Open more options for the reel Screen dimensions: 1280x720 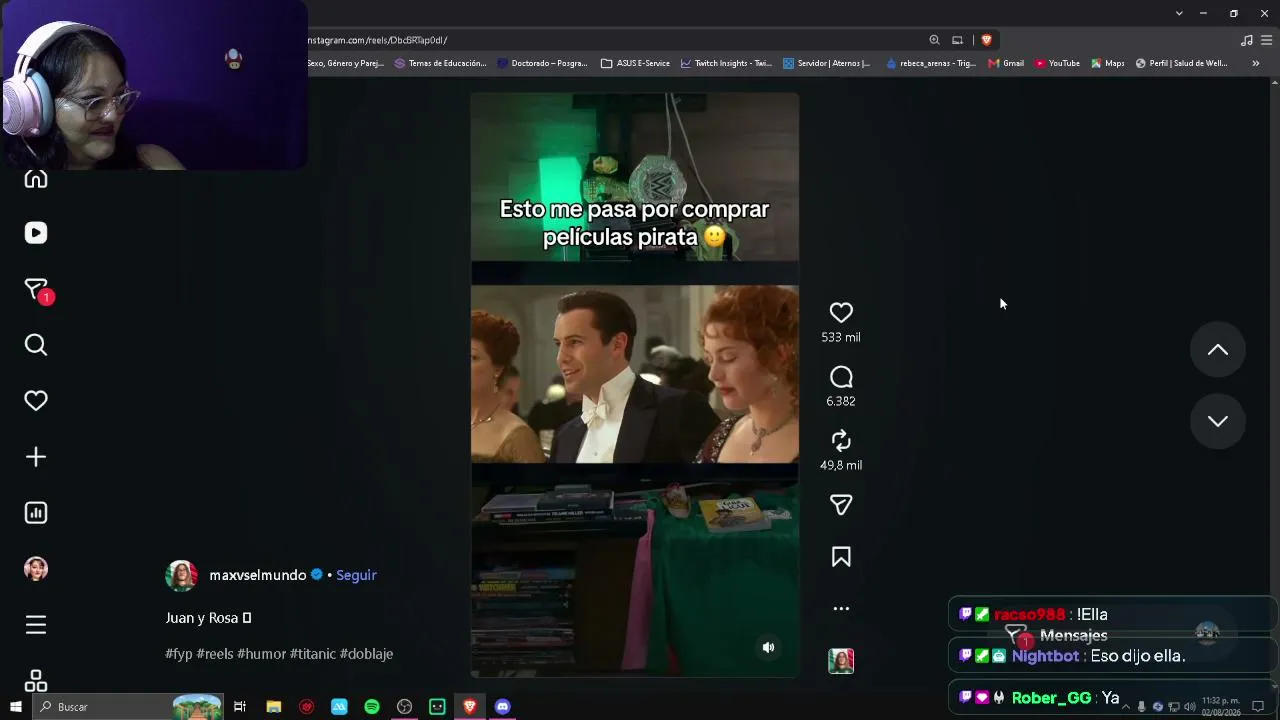coord(841,608)
